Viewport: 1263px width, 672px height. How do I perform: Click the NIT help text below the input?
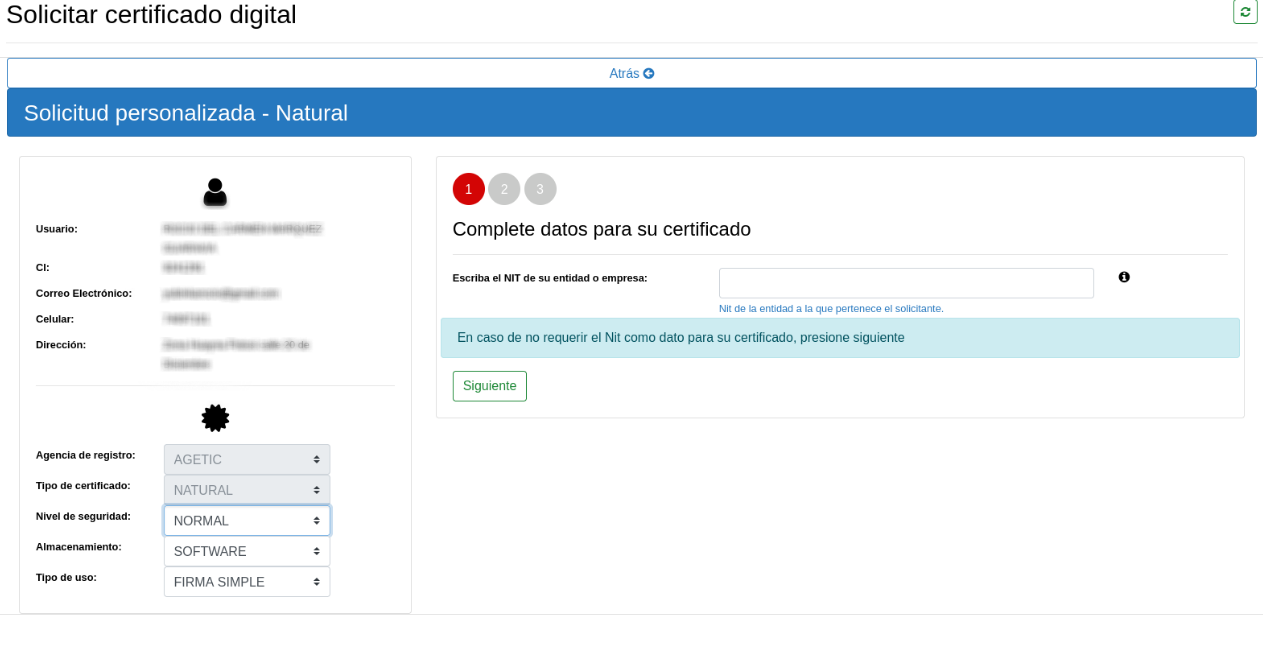(831, 308)
